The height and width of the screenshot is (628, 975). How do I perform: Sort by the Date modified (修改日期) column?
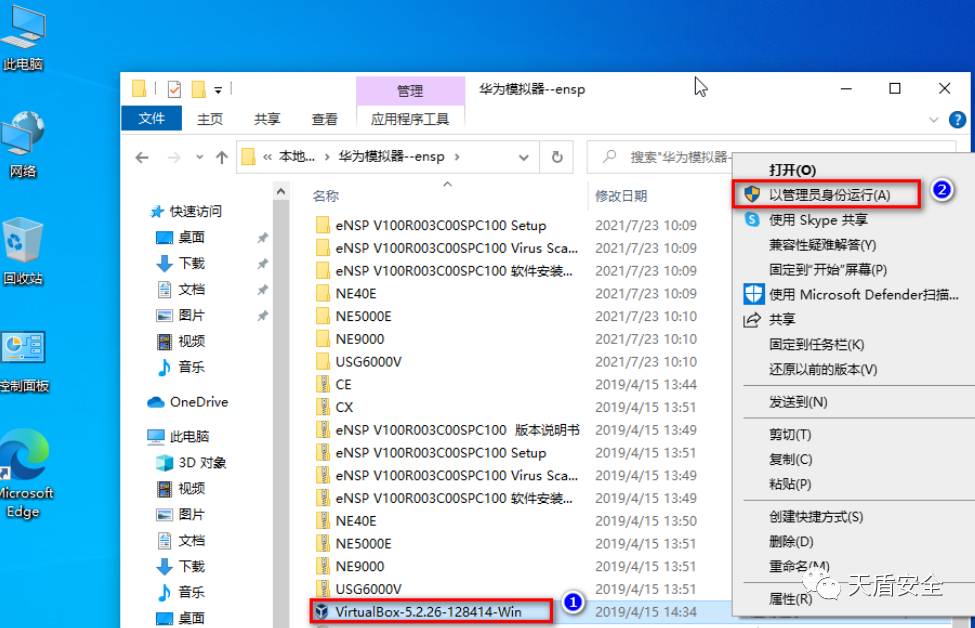pyautogui.click(x=621, y=196)
